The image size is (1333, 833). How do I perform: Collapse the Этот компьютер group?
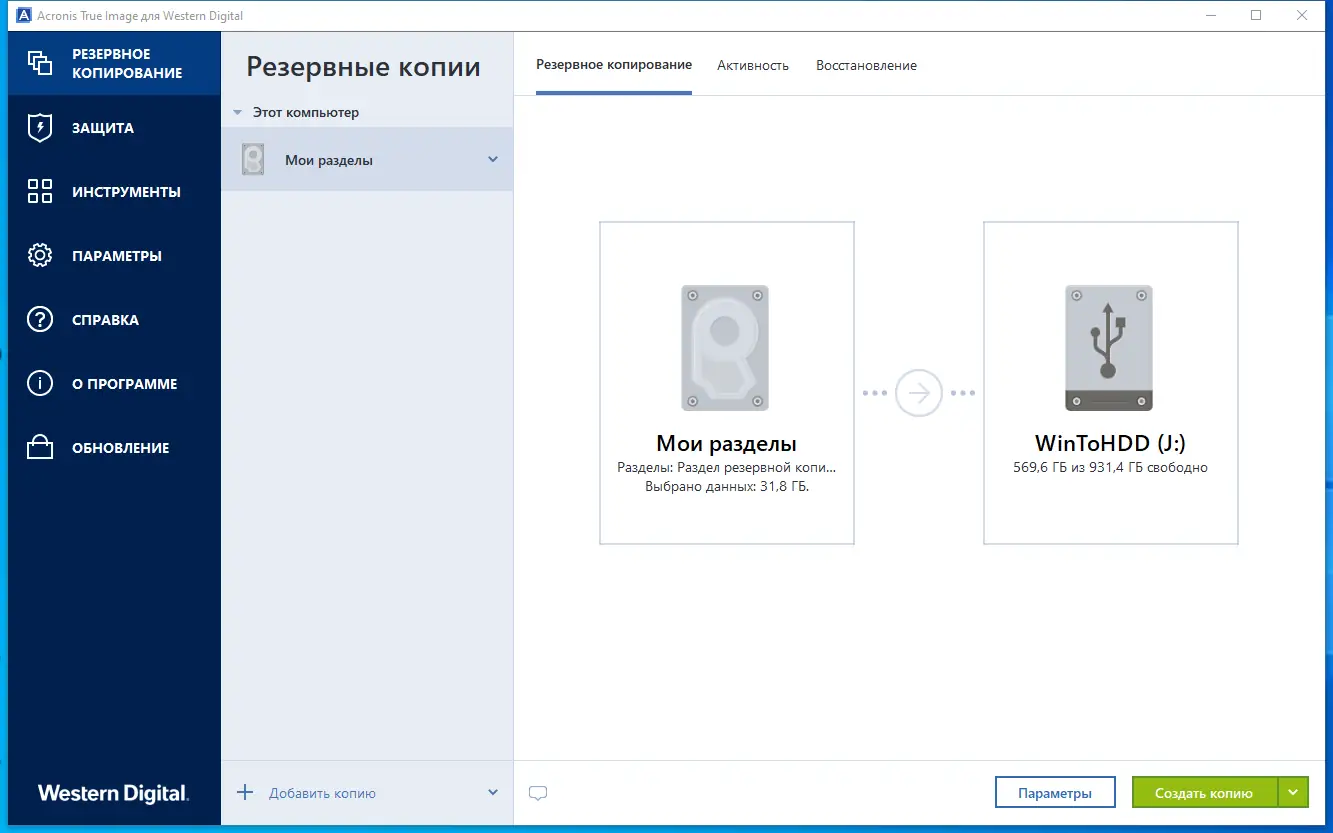238,112
